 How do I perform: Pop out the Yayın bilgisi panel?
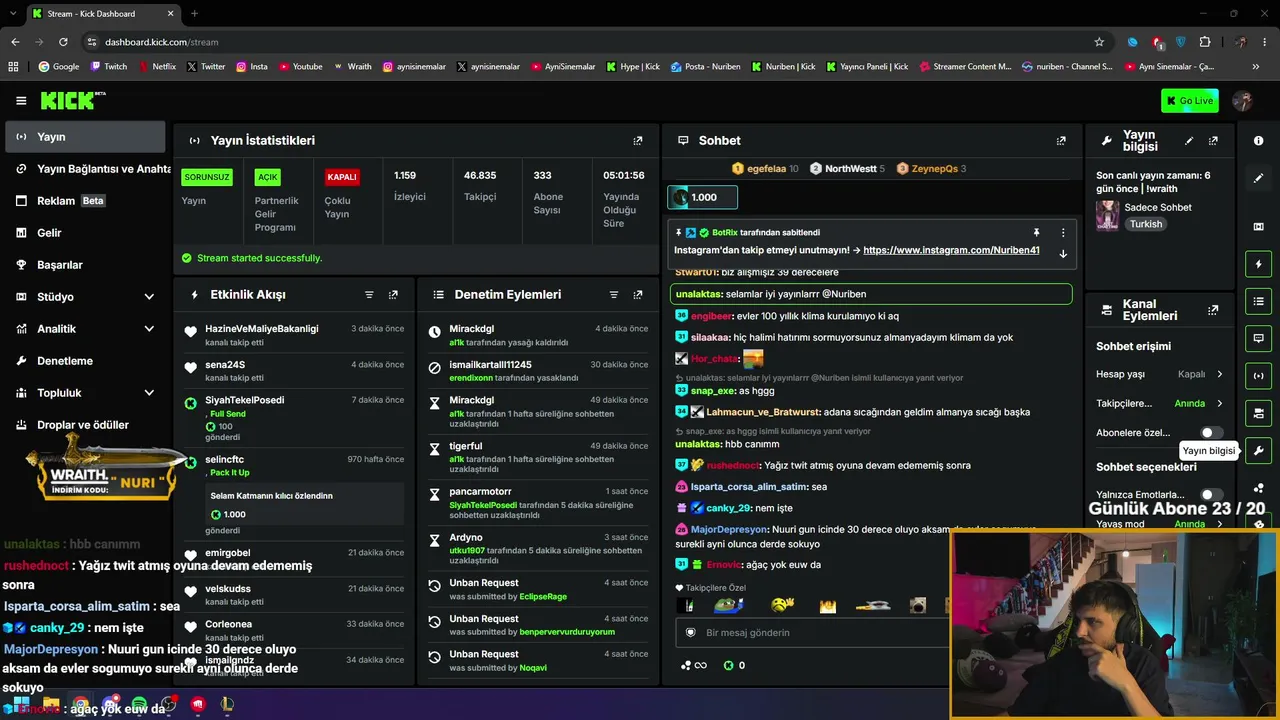(1213, 141)
